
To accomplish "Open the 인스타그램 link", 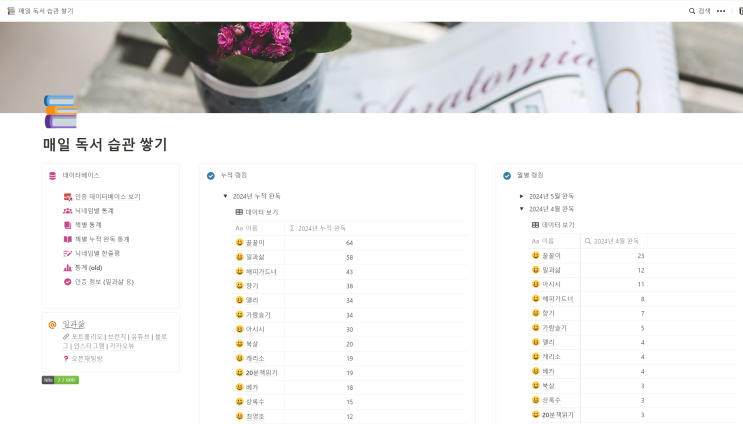I will pos(89,346).
